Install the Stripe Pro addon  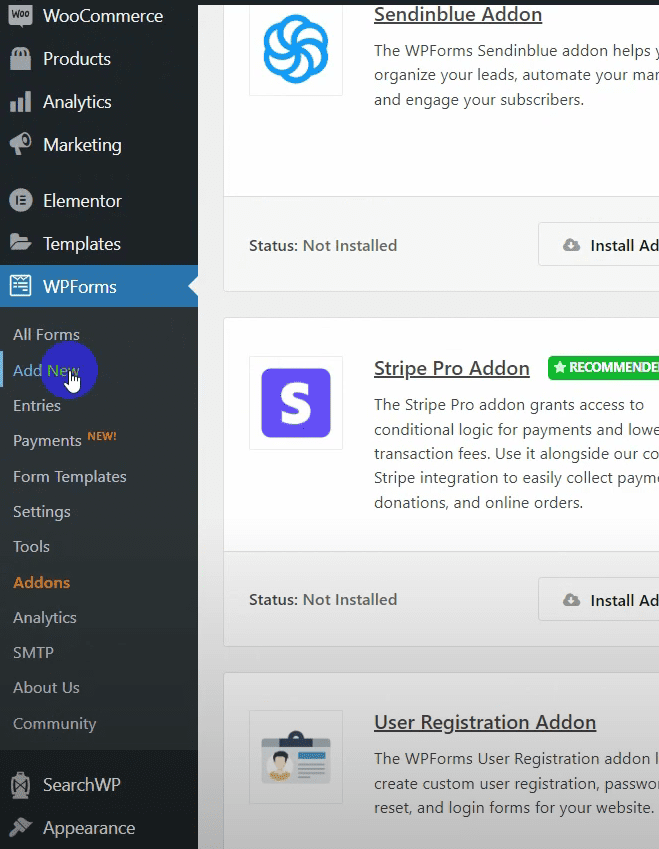tap(600, 600)
